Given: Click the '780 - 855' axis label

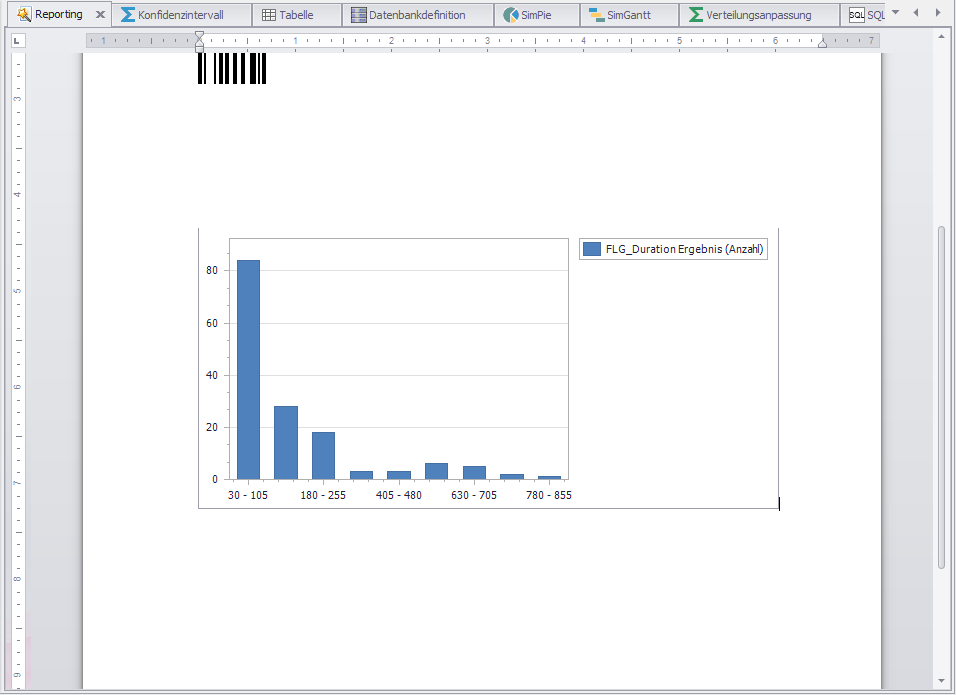Looking at the screenshot, I should pyautogui.click(x=549, y=495).
